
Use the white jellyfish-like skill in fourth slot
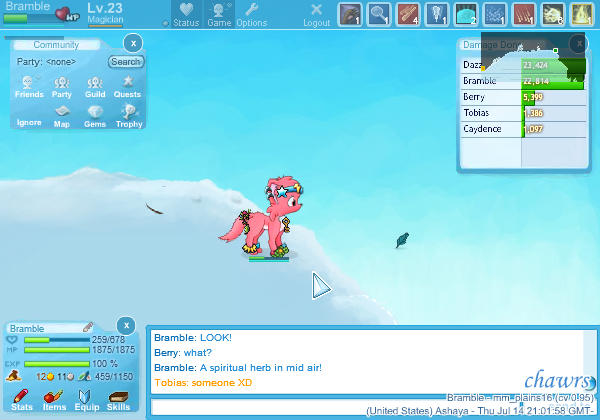coord(437,15)
